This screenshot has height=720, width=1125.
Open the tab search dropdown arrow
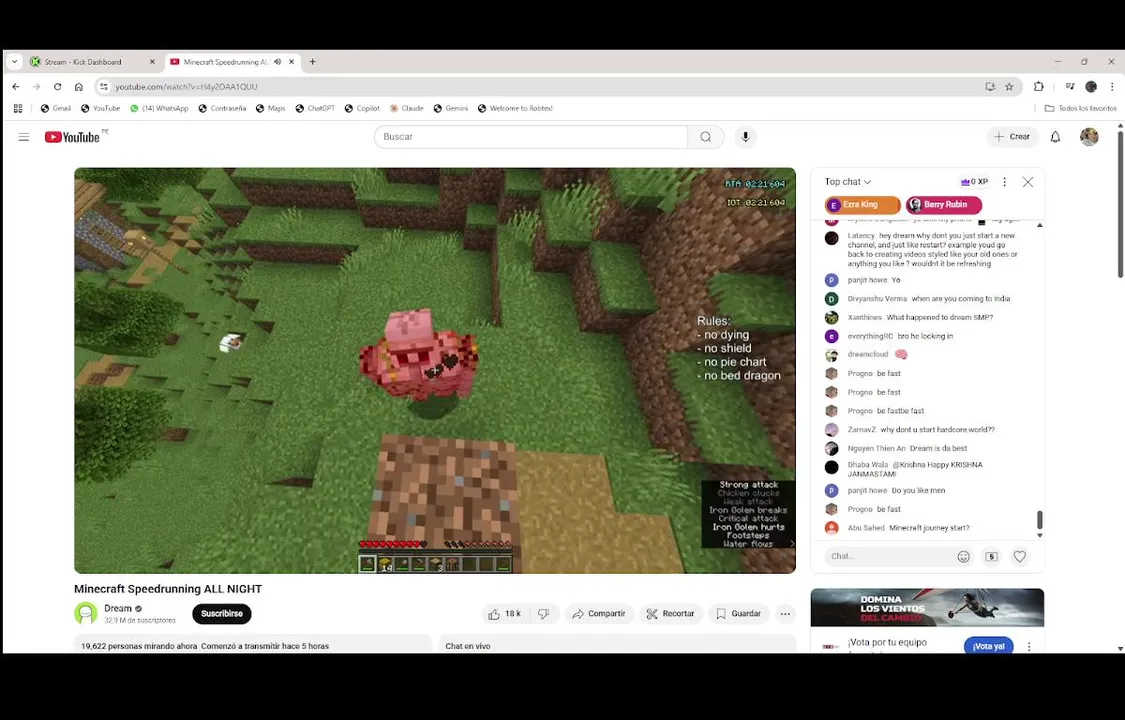(14, 62)
